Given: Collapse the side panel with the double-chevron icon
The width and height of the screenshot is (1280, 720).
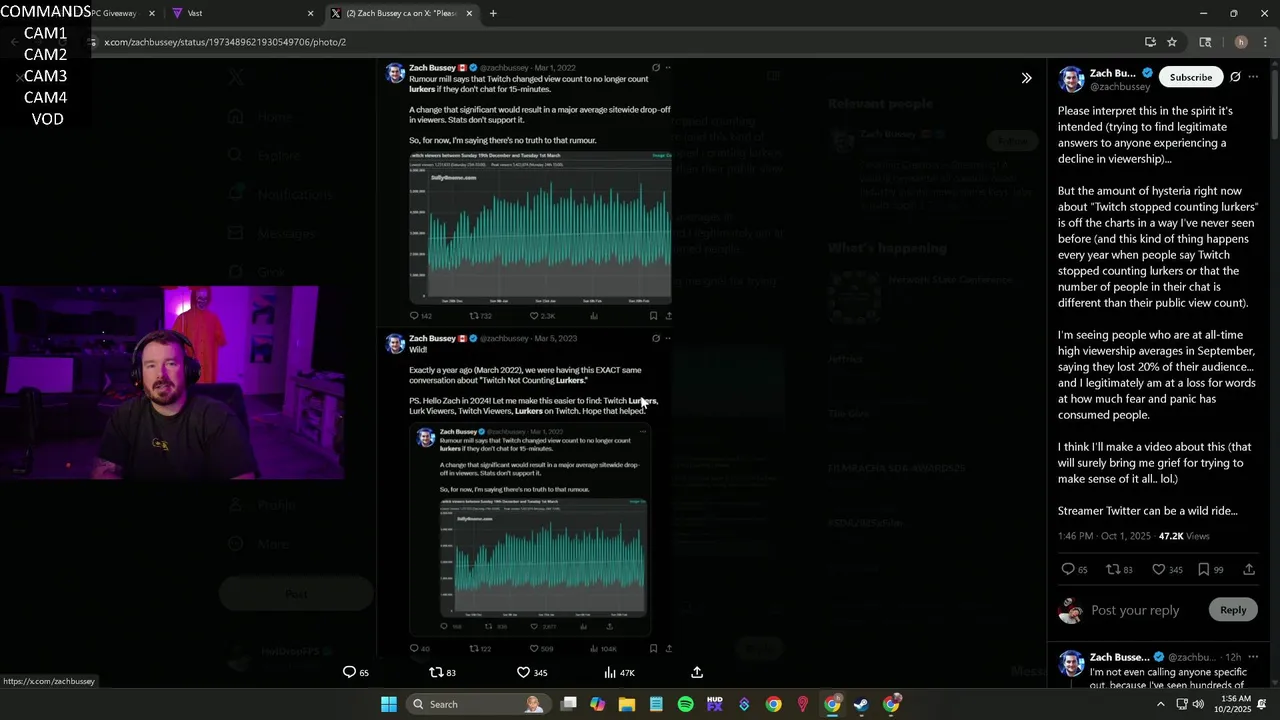Looking at the screenshot, I should 1026,78.
